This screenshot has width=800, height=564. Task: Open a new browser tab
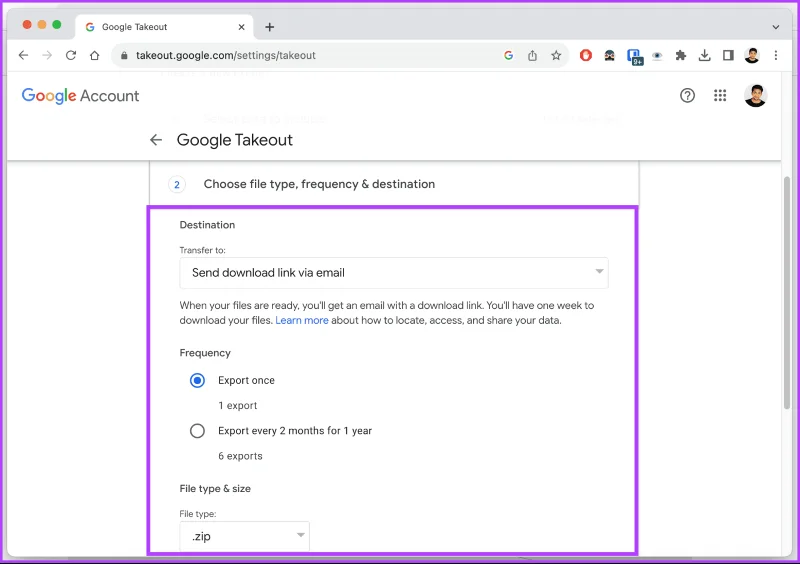point(269,27)
